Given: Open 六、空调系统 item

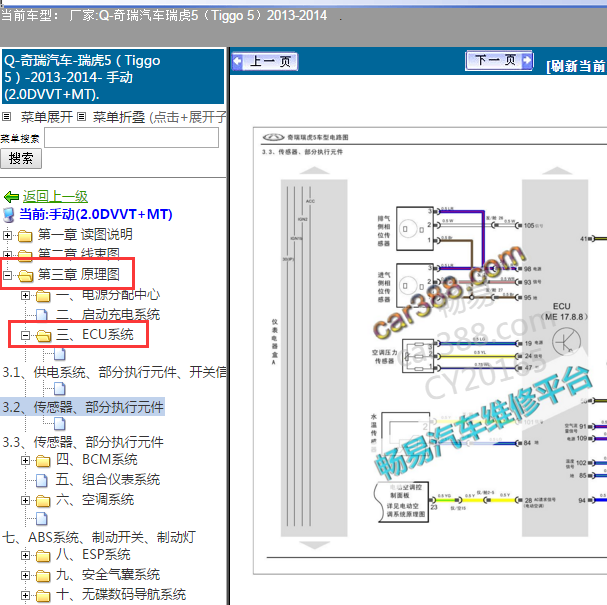Looking at the screenshot, I should coord(95,500).
